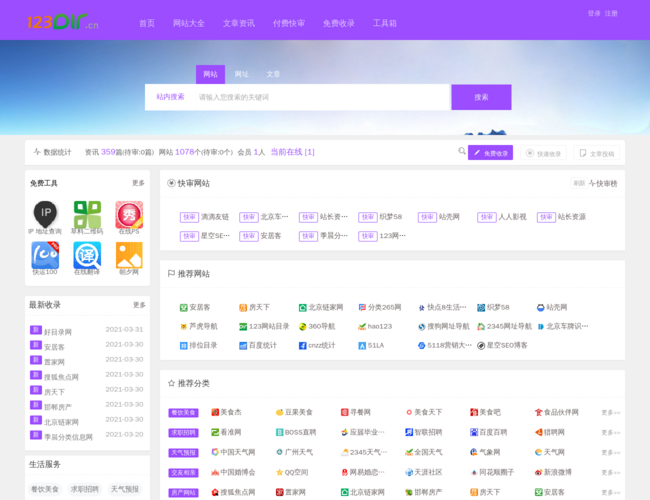Click the magnifier icon in stats bar
This screenshot has width=650, height=500.
pyautogui.click(x=461, y=151)
